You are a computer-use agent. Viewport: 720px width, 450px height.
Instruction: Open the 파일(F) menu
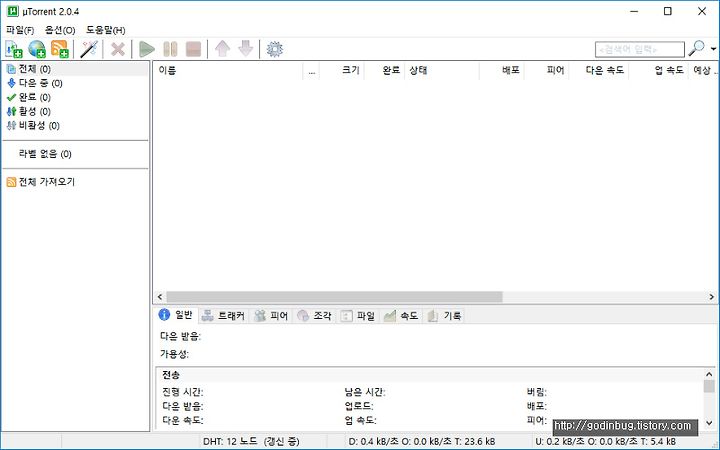click(20, 30)
